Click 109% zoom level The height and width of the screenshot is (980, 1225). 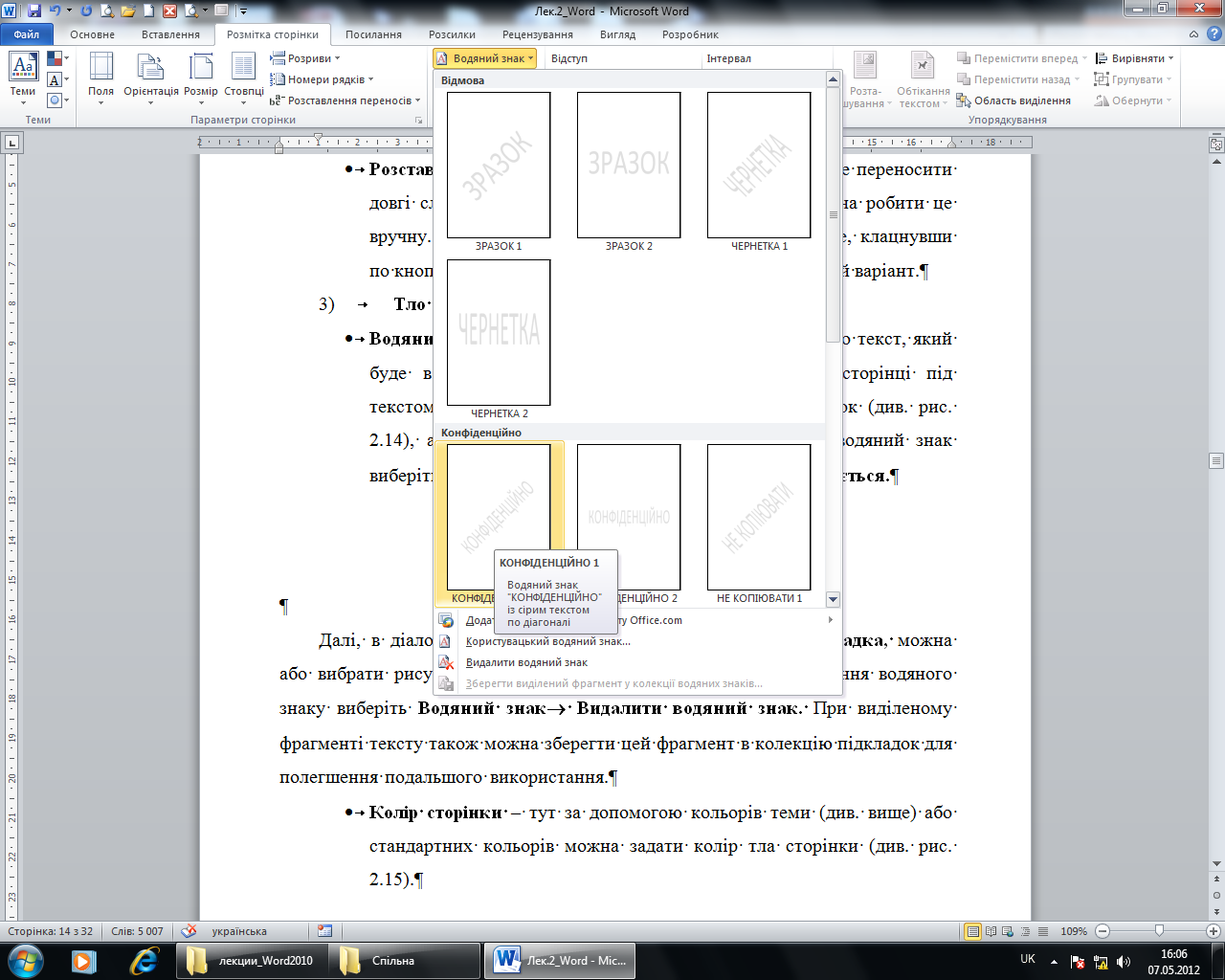click(x=1074, y=931)
